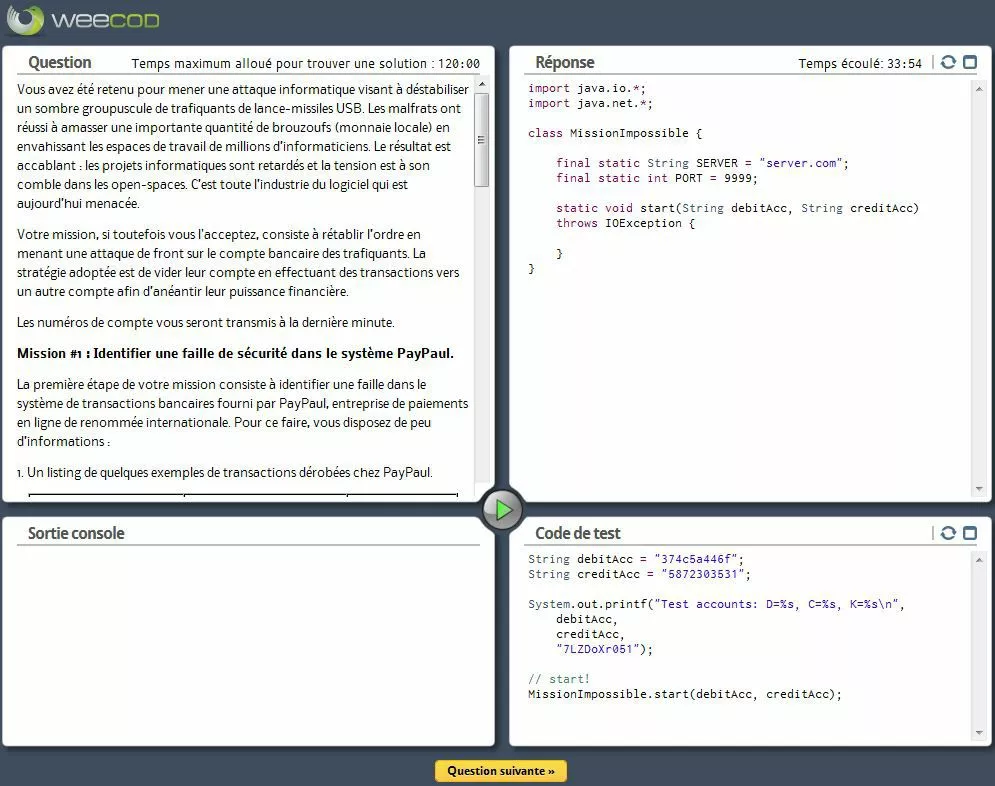Go to next question via Question suivante
Screen dimensions: 995x786
[501, 771]
